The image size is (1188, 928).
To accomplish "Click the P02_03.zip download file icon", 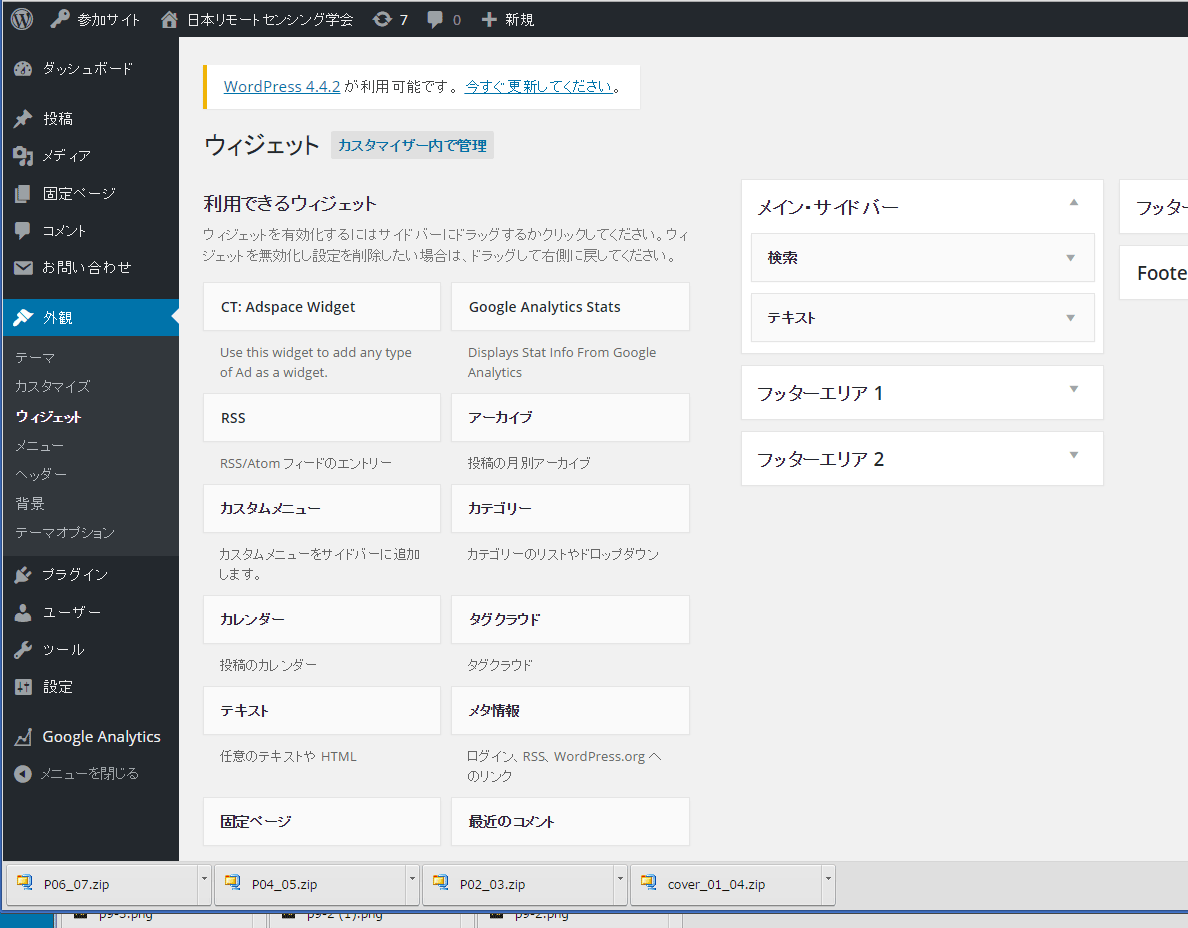I will pos(440,883).
